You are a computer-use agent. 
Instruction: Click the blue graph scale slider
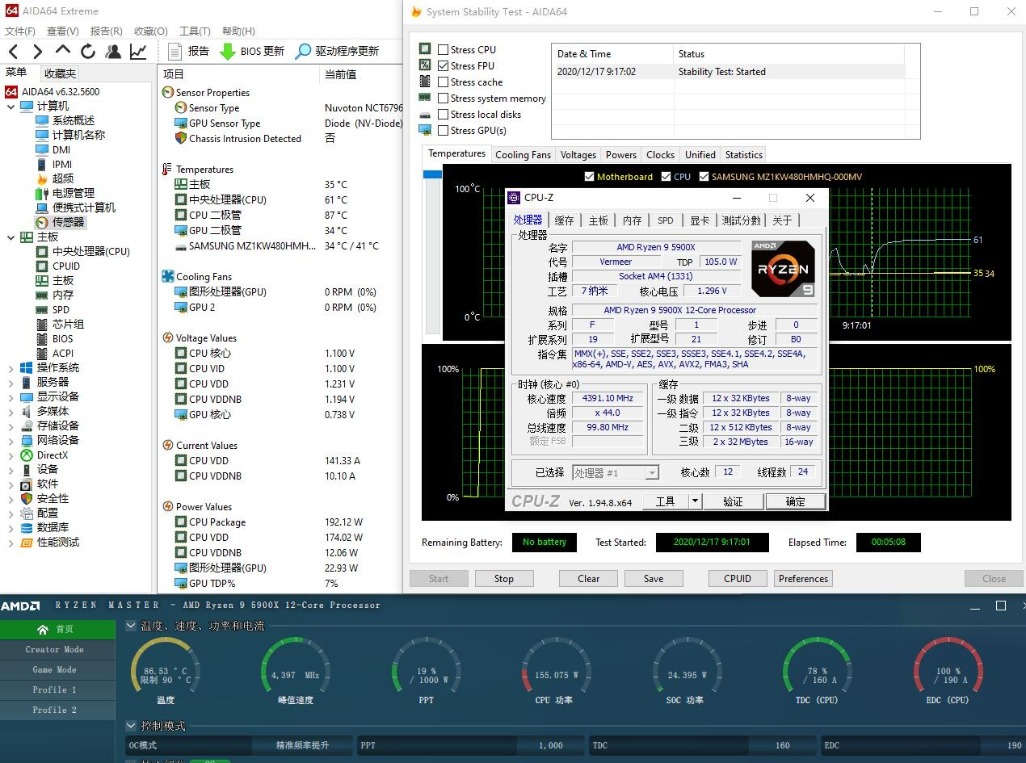point(433,174)
